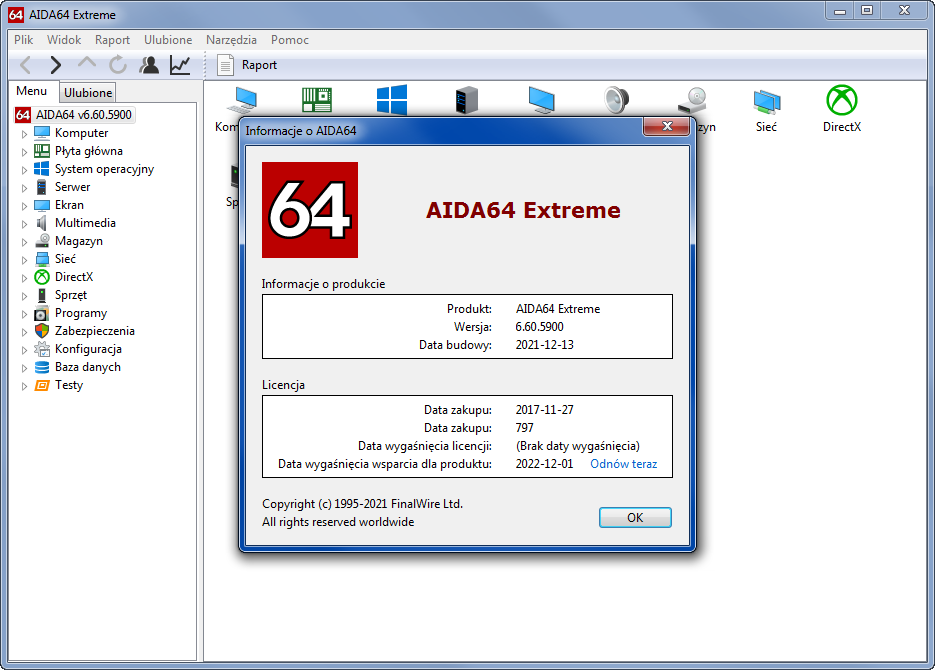Click the FinalWire copyright text

[x=363, y=504]
